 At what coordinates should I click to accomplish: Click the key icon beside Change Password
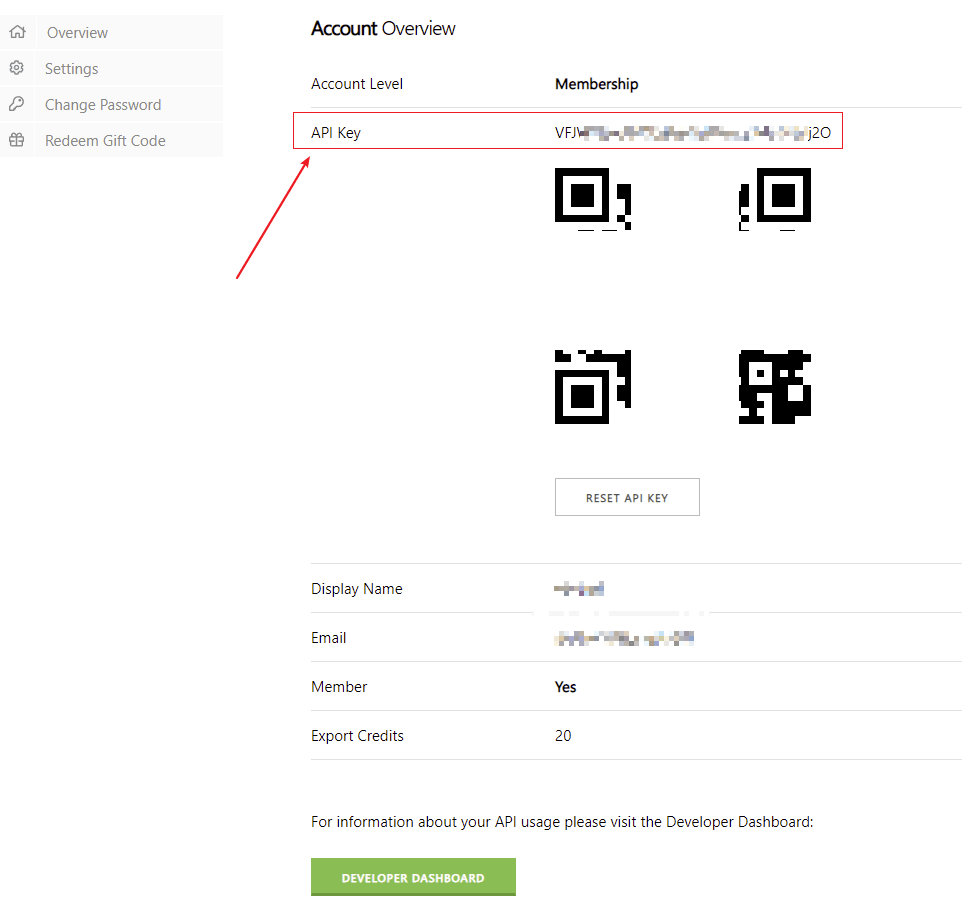(17, 104)
